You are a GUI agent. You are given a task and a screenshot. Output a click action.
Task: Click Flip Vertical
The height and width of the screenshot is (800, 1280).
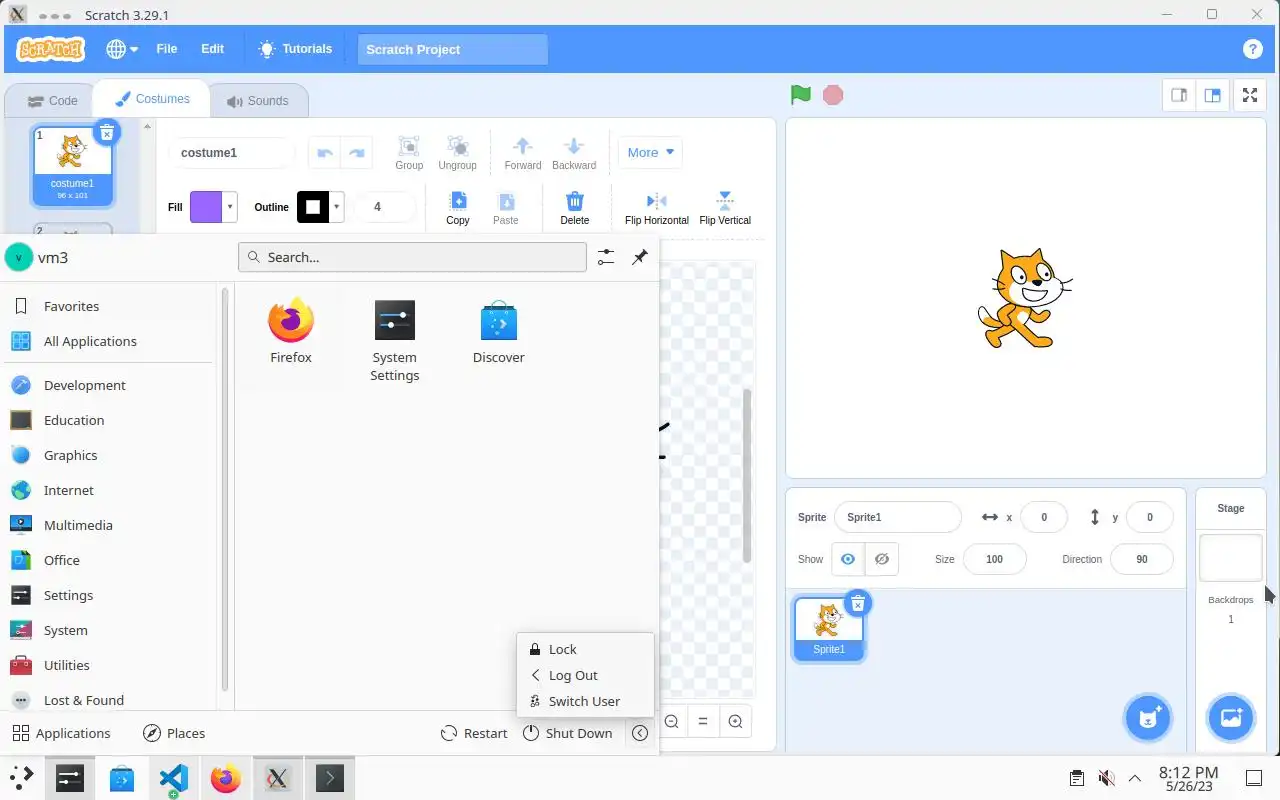[x=725, y=208]
